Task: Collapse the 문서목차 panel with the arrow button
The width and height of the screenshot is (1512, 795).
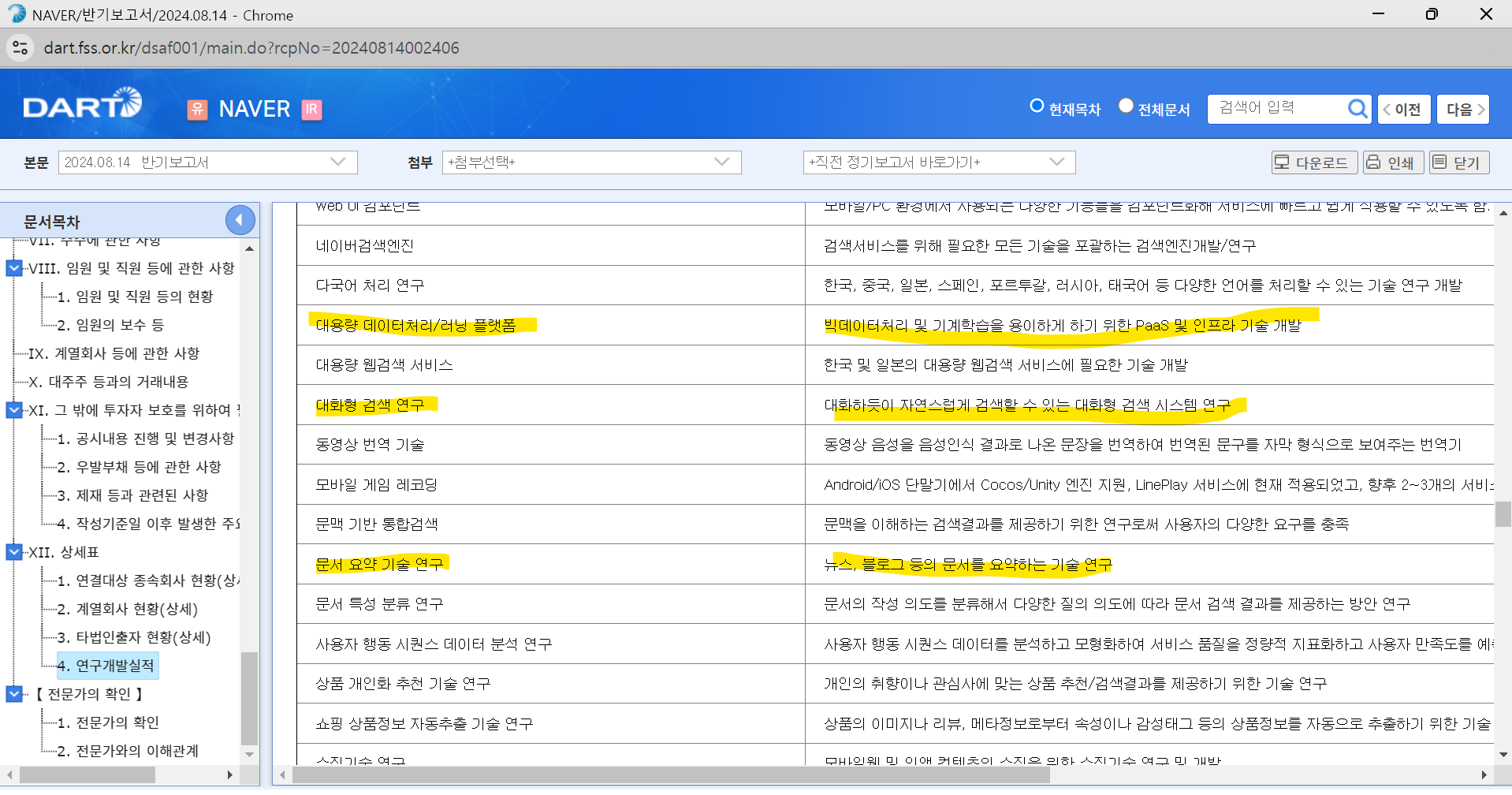Action: (x=240, y=220)
